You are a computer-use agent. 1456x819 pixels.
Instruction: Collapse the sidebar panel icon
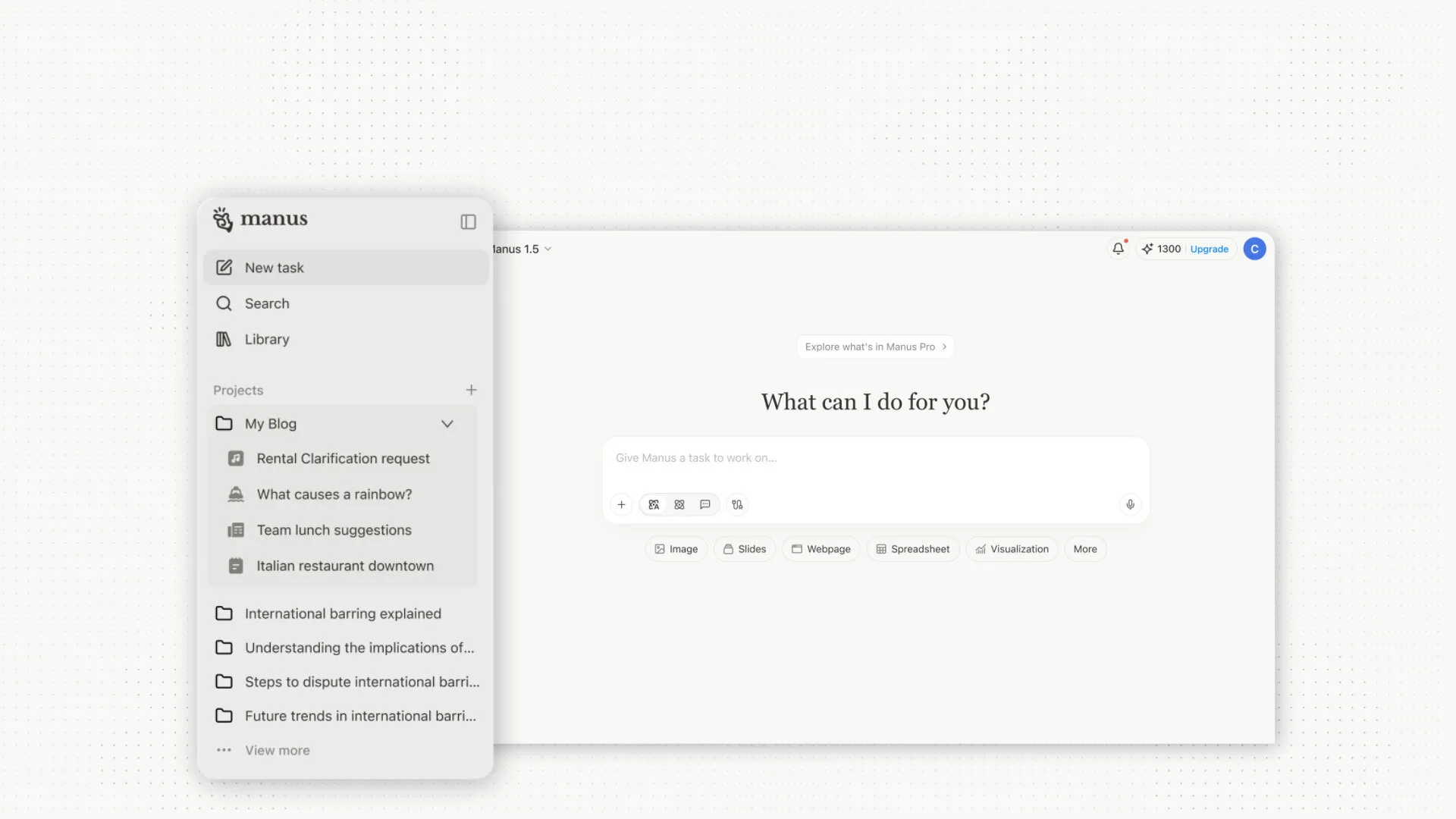click(x=468, y=221)
